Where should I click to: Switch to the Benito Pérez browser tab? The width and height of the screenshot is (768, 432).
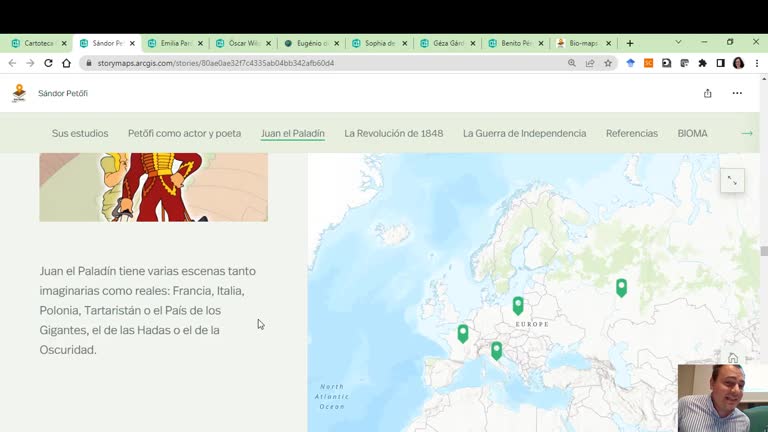coord(516,44)
